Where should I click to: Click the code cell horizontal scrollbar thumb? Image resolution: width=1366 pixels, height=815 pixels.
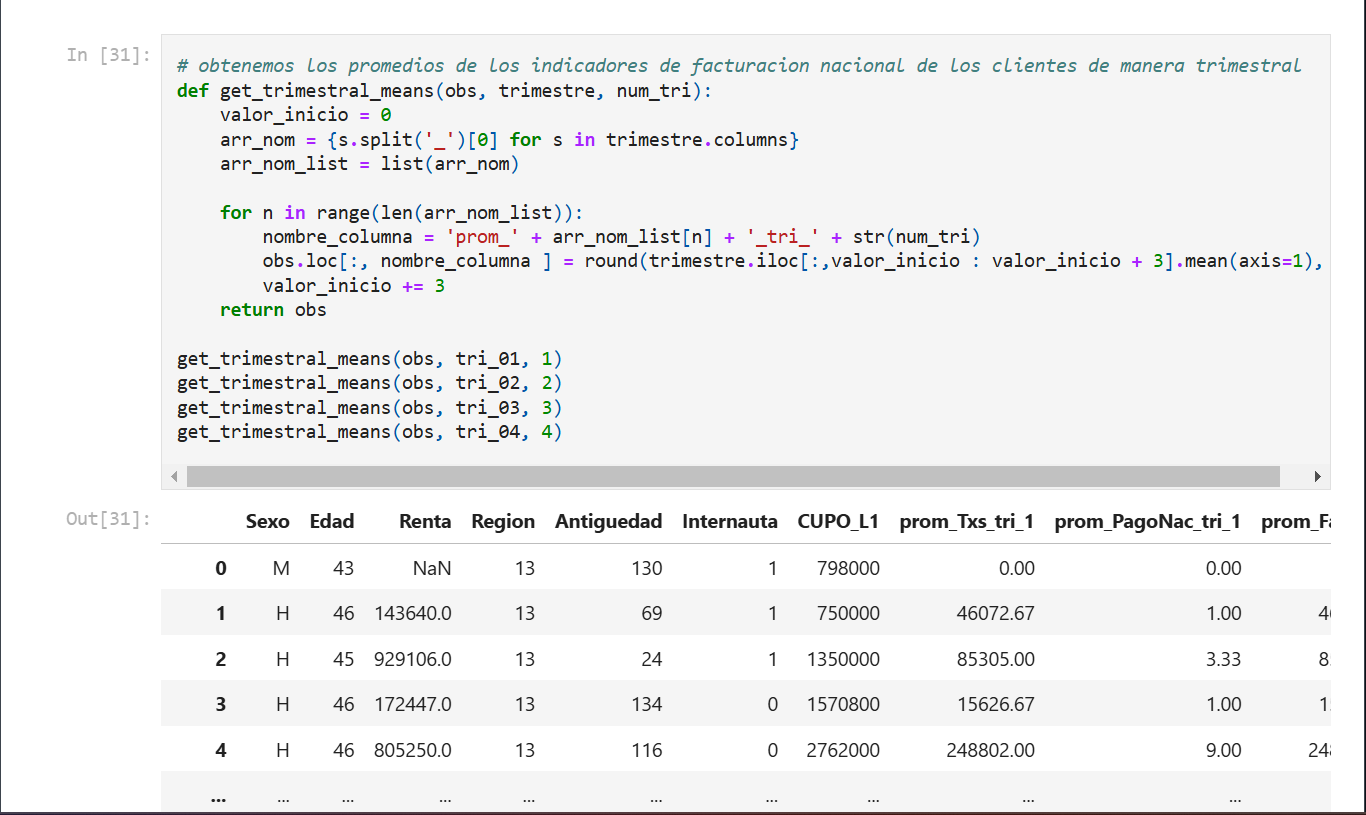[732, 476]
